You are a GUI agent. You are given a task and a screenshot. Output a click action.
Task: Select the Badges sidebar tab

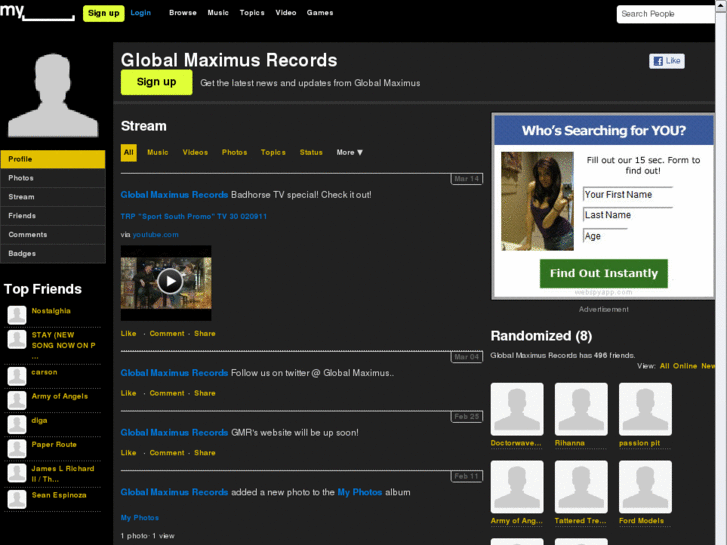(53, 254)
